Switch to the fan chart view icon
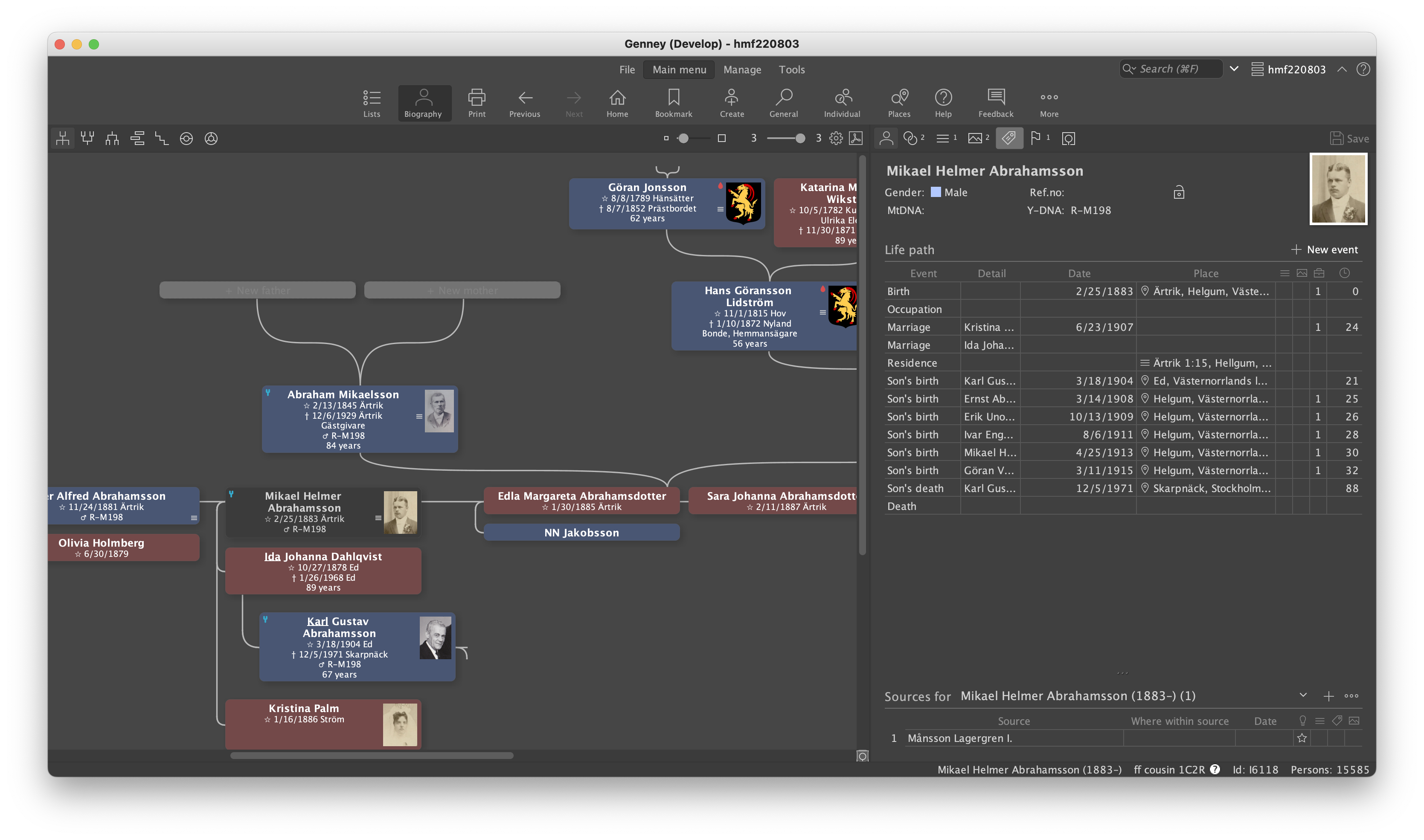The height and width of the screenshot is (840, 1424). pyautogui.click(x=186, y=139)
